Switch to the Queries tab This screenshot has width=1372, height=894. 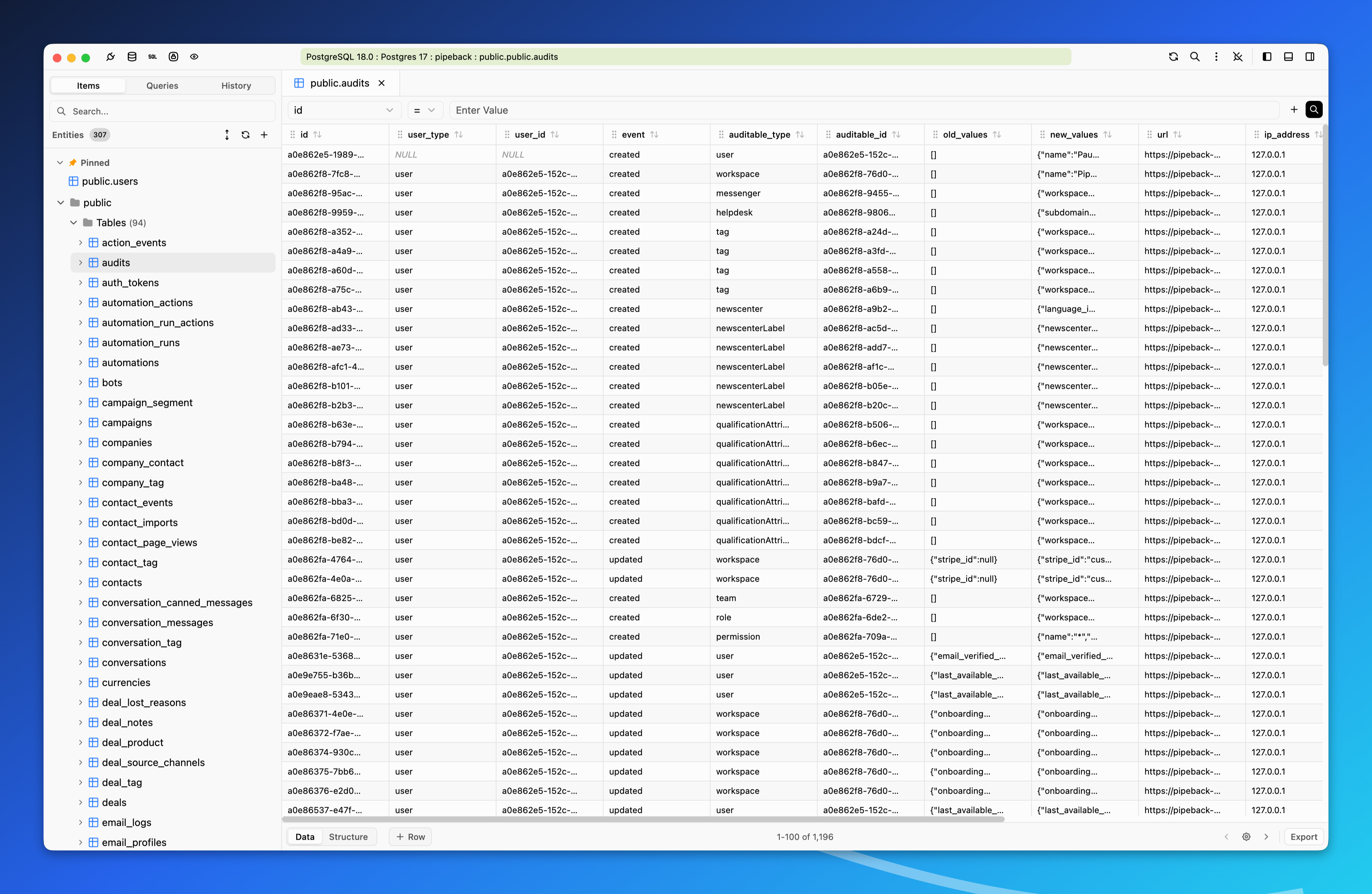point(162,85)
